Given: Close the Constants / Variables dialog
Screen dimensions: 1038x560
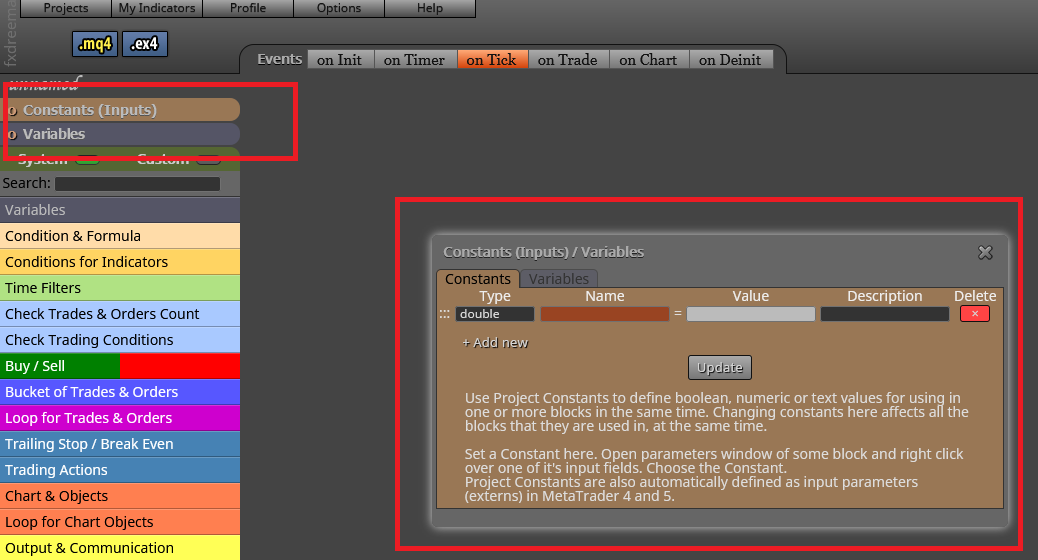Looking at the screenshot, I should coord(985,252).
